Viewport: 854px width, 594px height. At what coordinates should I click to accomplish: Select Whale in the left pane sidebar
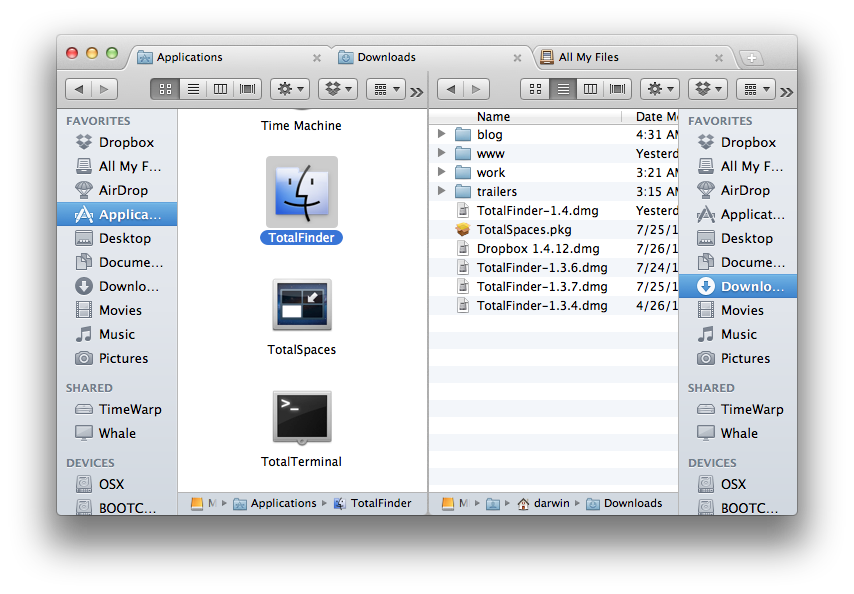pyautogui.click(x=117, y=433)
